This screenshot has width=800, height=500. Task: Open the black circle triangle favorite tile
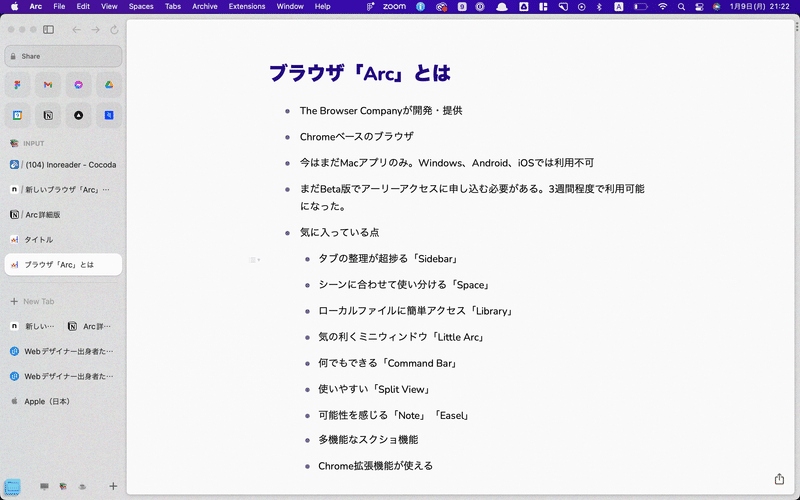(79, 115)
